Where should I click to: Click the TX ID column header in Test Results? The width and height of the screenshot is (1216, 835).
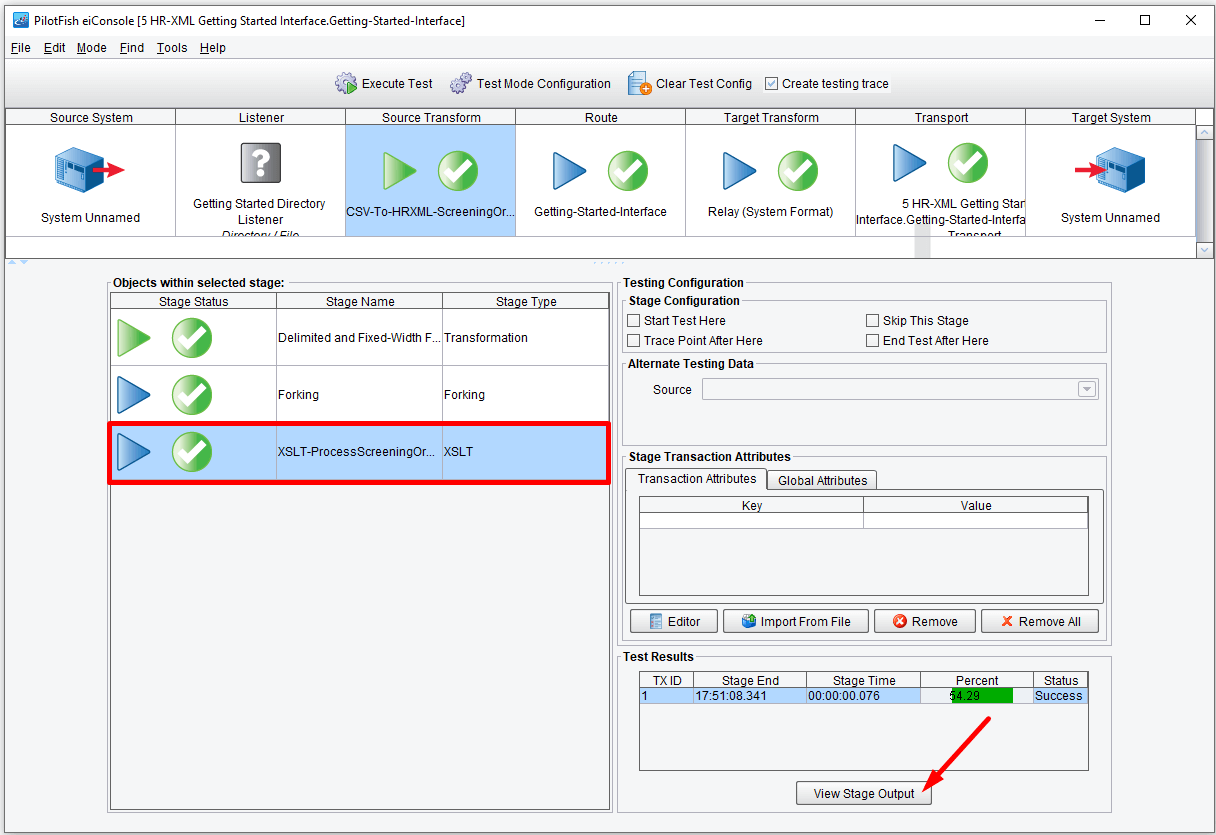(x=667, y=680)
